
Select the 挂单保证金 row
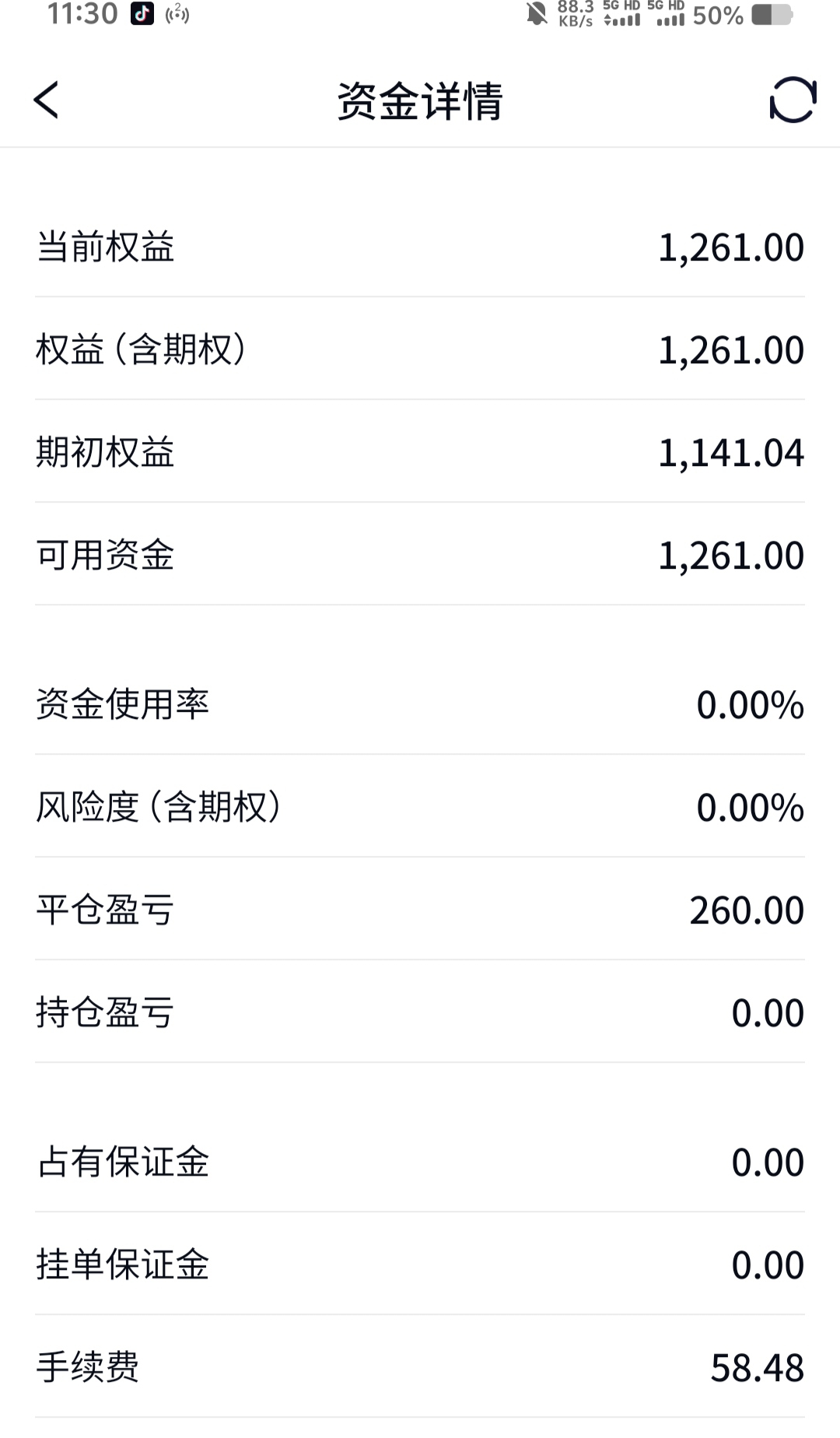click(x=420, y=1264)
